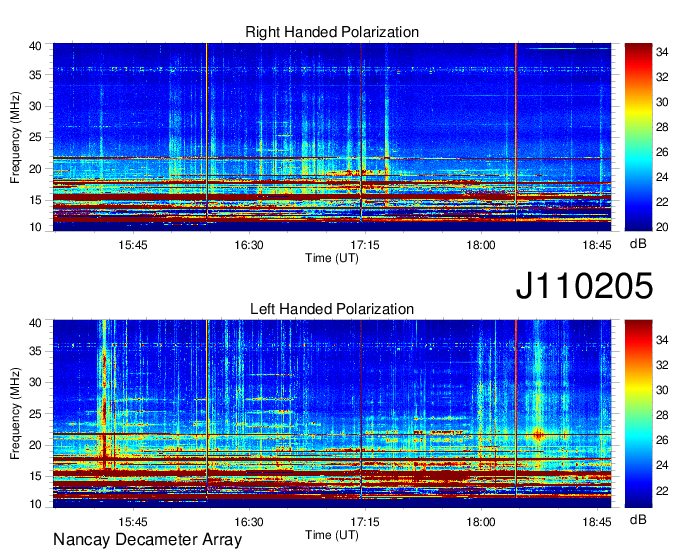Click the 30 dB mark on Right Handed color bar
Screen dimensions: 680x552
pyautogui.click(x=662, y=102)
